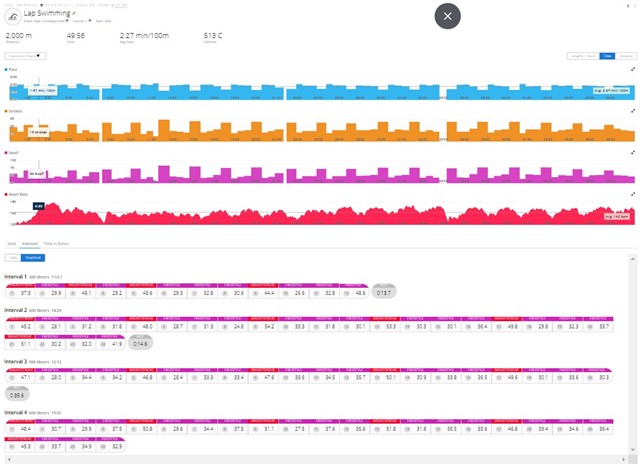The width and height of the screenshot is (640, 465).
Task: Expand the Strokes chart to full screen
Action: pos(633,111)
